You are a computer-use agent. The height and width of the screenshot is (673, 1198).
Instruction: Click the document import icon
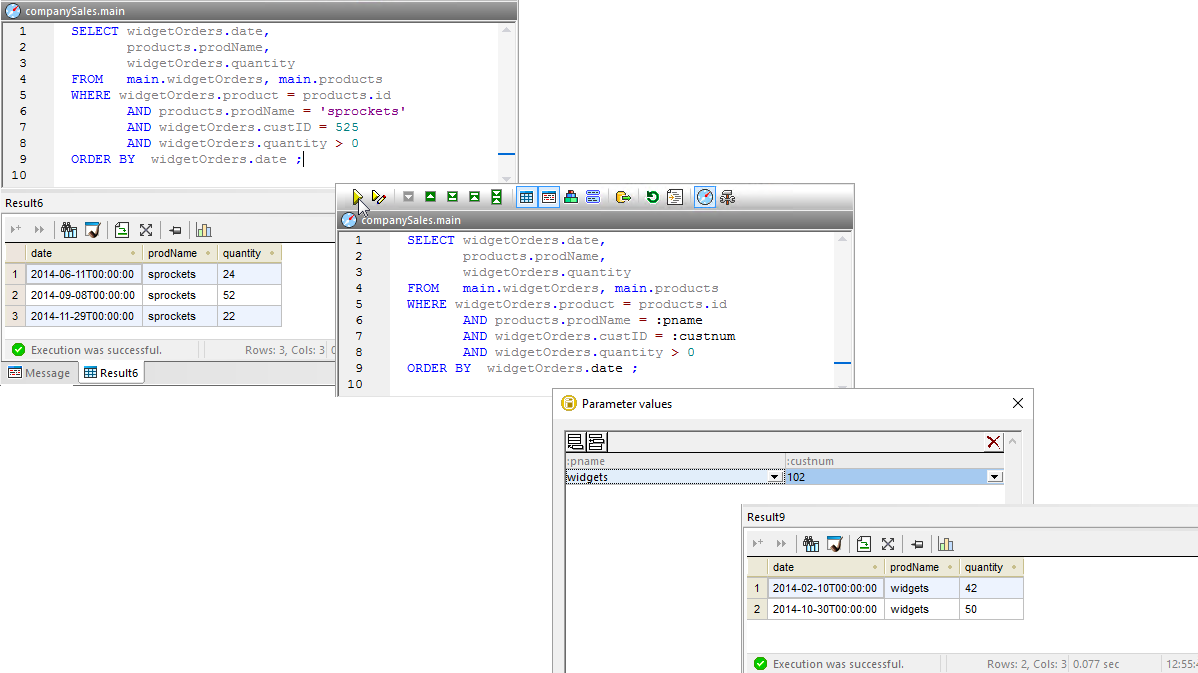click(675, 197)
